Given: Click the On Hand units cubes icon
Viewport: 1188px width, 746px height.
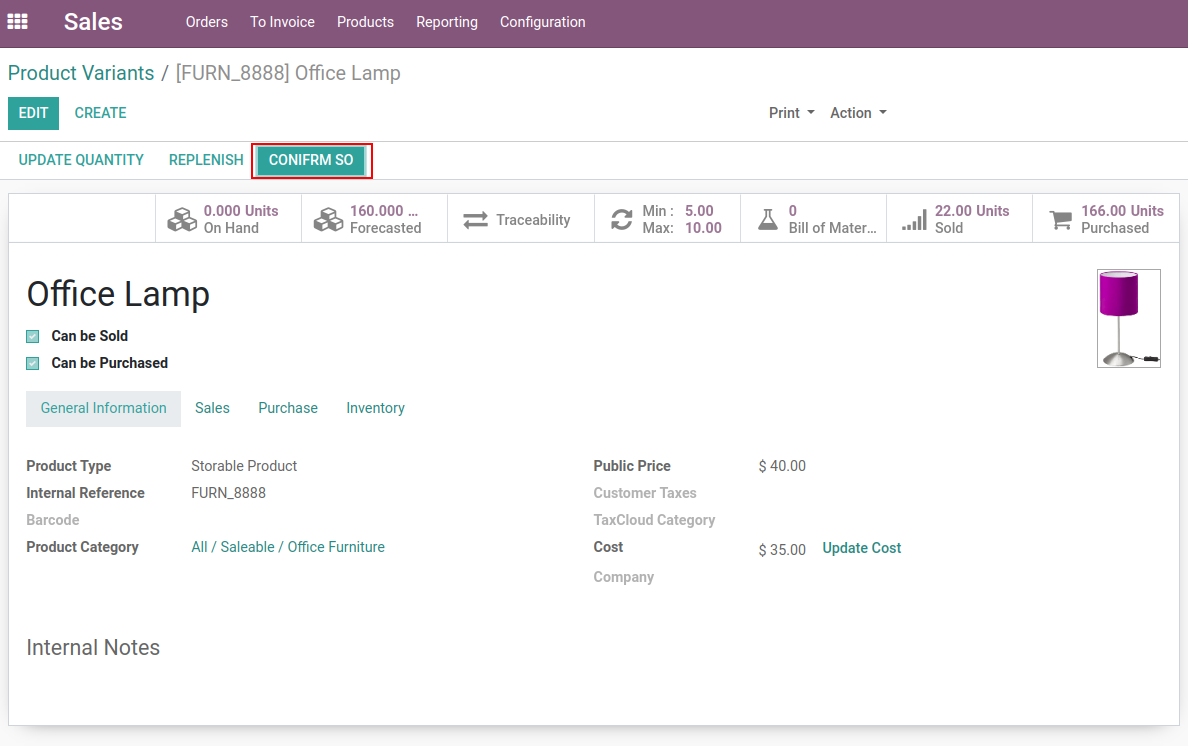Looking at the screenshot, I should tap(182, 219).
